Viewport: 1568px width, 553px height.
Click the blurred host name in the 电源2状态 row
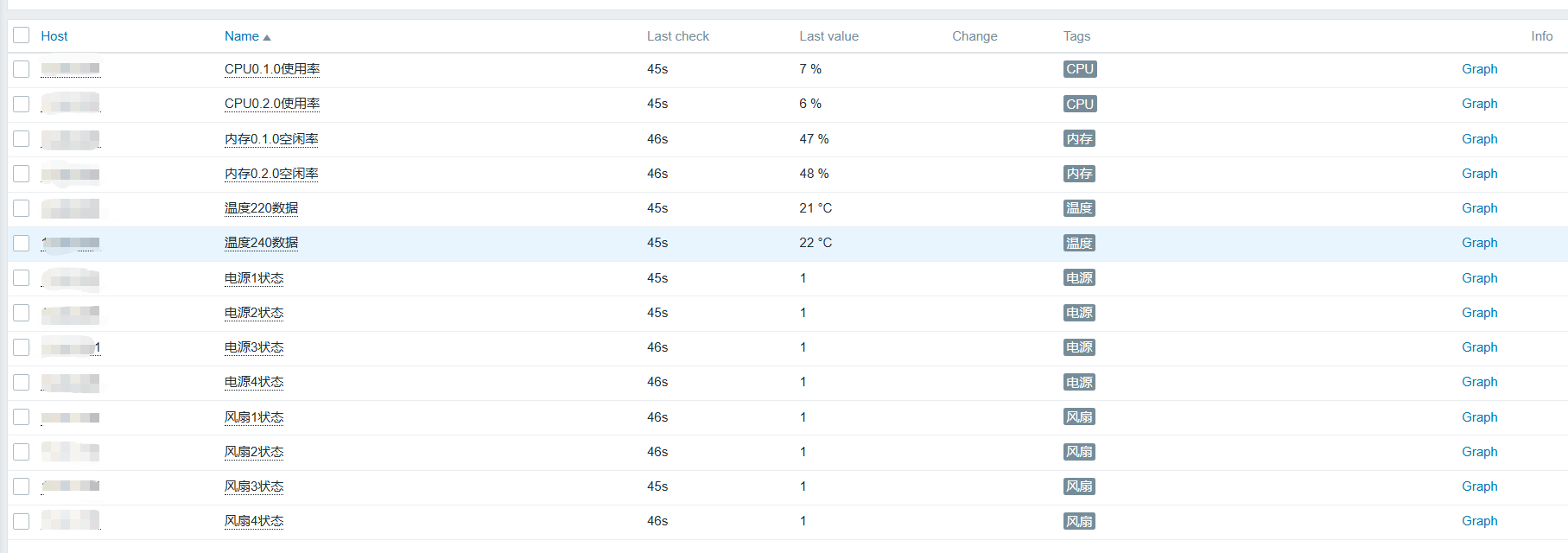coord(71,314)
